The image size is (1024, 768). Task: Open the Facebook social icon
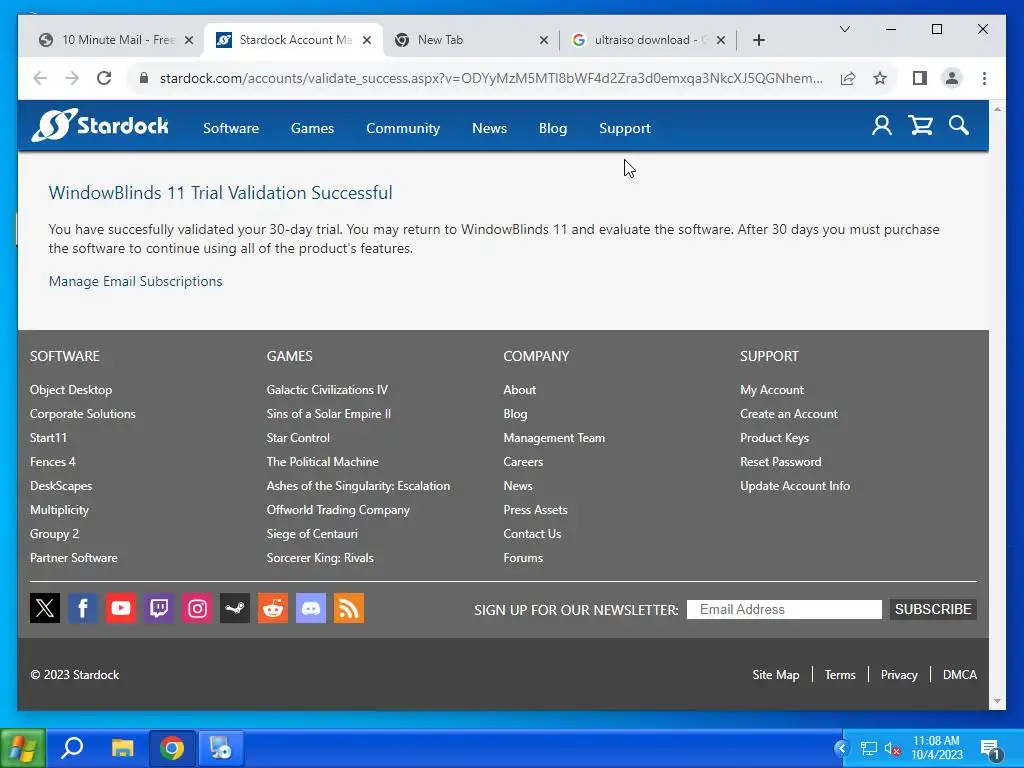[x=83, y=608]
